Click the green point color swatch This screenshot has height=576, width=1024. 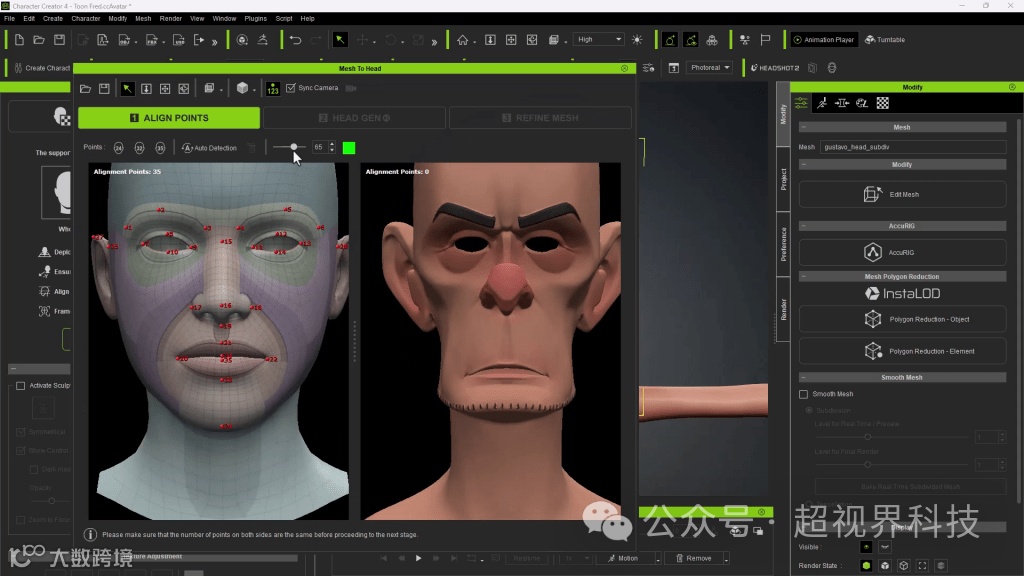tap(349, 148)
